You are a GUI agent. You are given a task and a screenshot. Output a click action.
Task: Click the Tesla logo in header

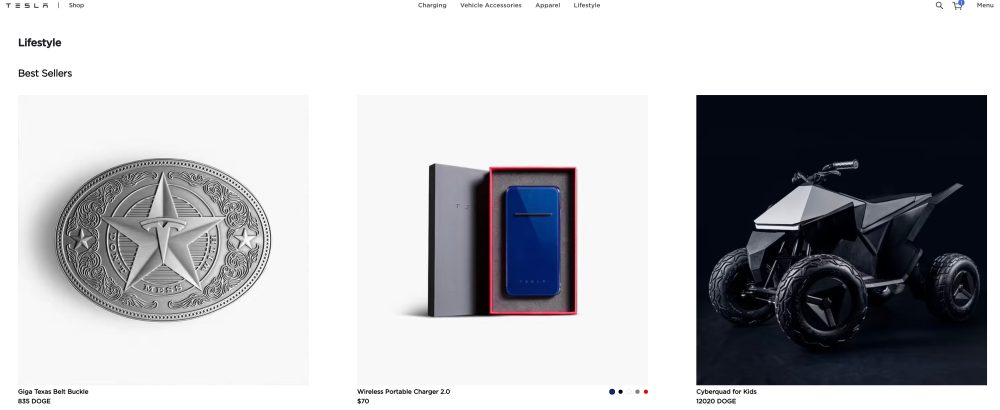[x=27, y=5]
